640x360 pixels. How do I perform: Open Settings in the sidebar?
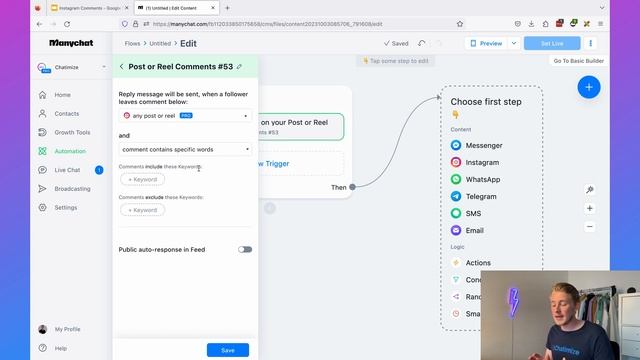tap(65, 207)
